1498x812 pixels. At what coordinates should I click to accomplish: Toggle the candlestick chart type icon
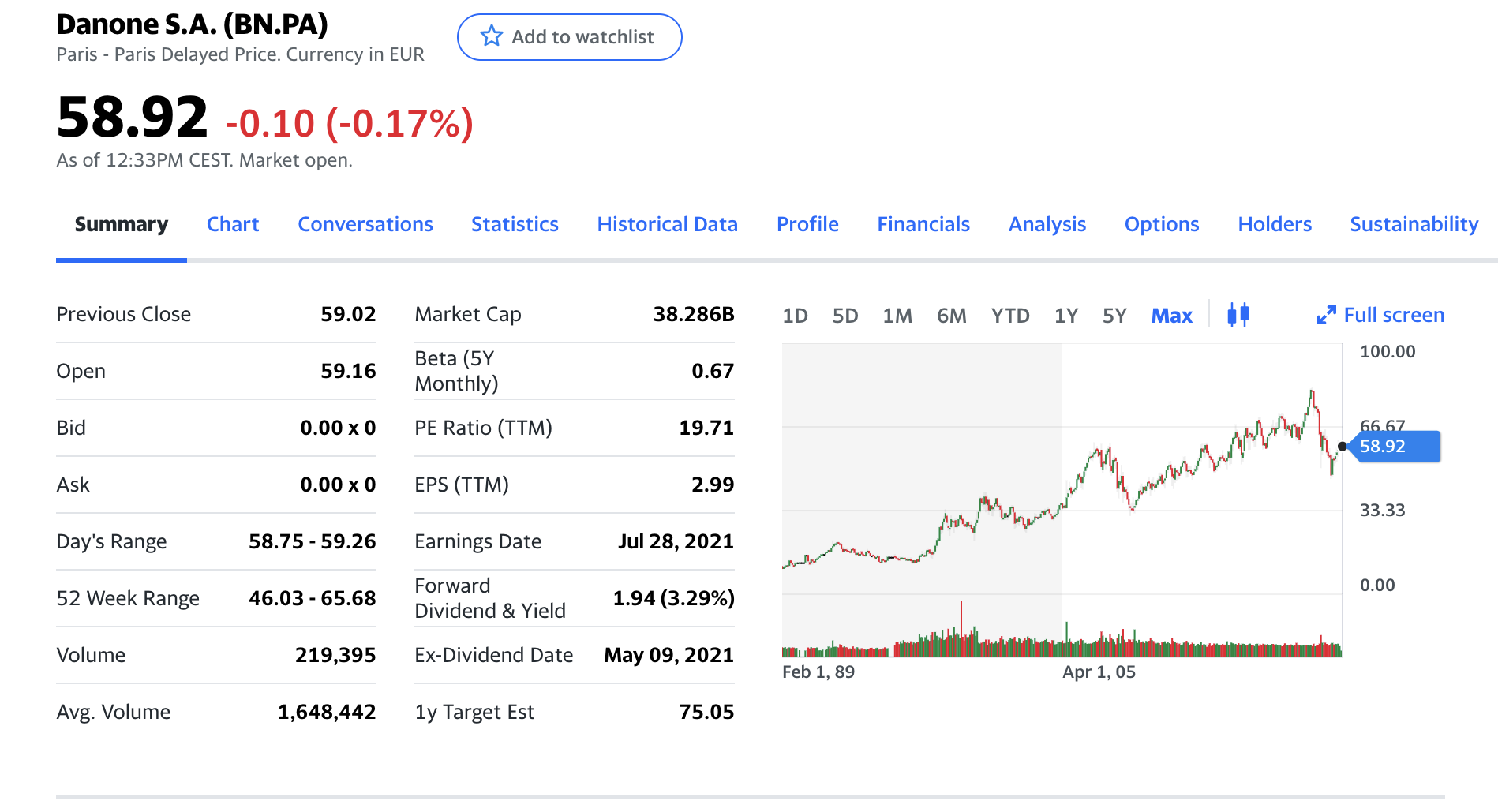[1238, 315]
